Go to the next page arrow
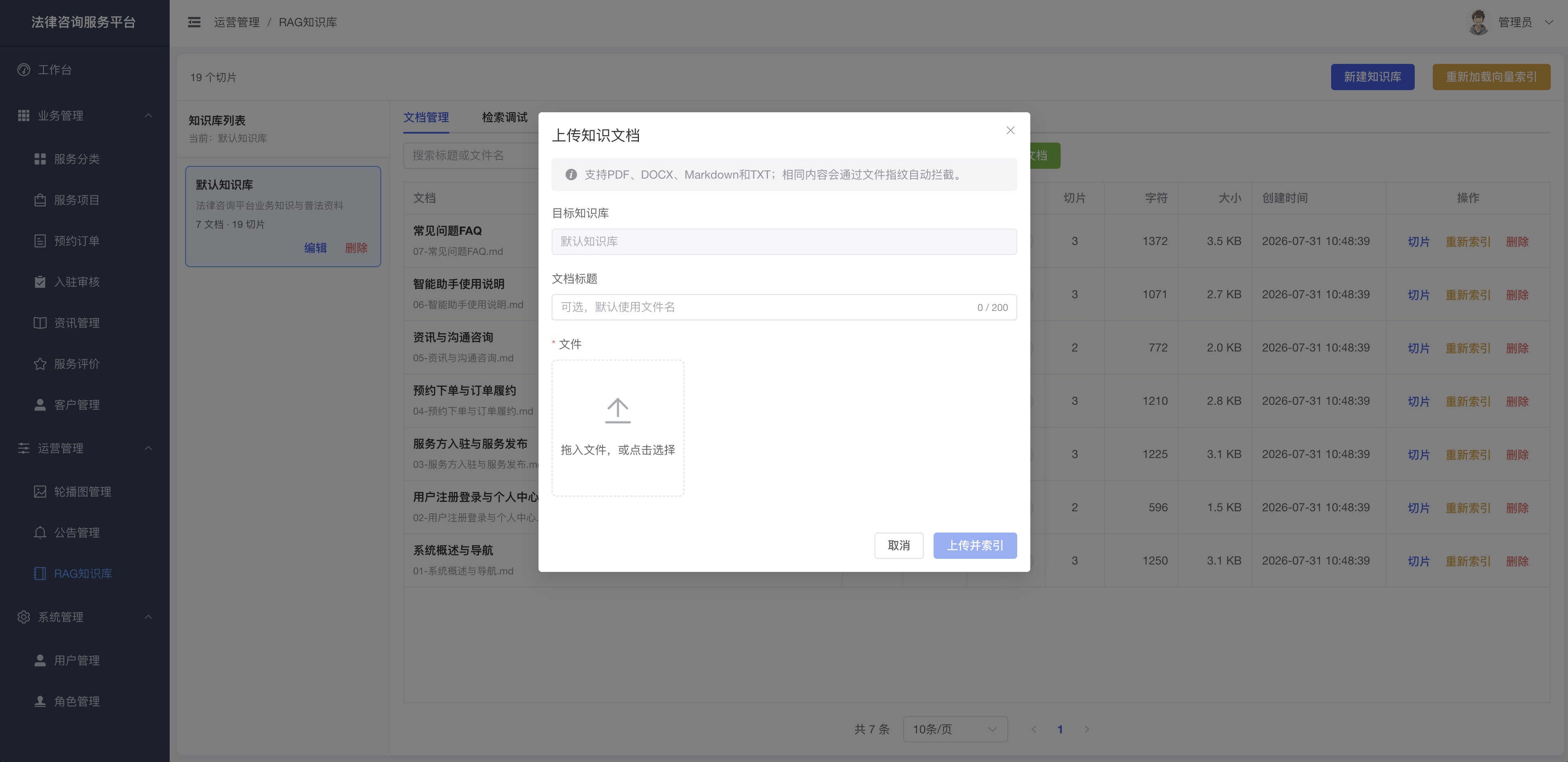The width and height of the screenshot is (1568, 762). [1086, 729]
